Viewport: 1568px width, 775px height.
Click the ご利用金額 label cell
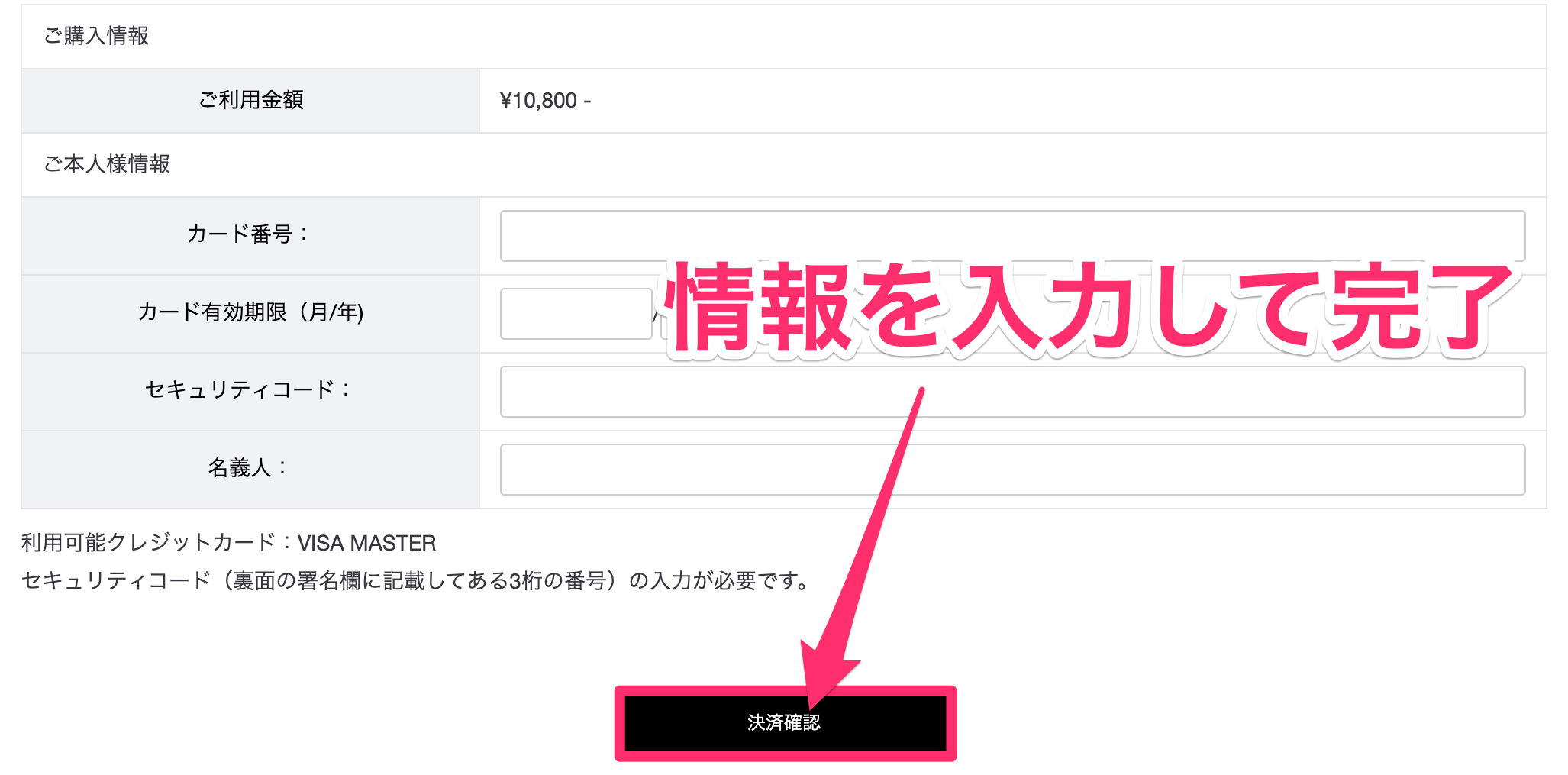coord(250,100)
